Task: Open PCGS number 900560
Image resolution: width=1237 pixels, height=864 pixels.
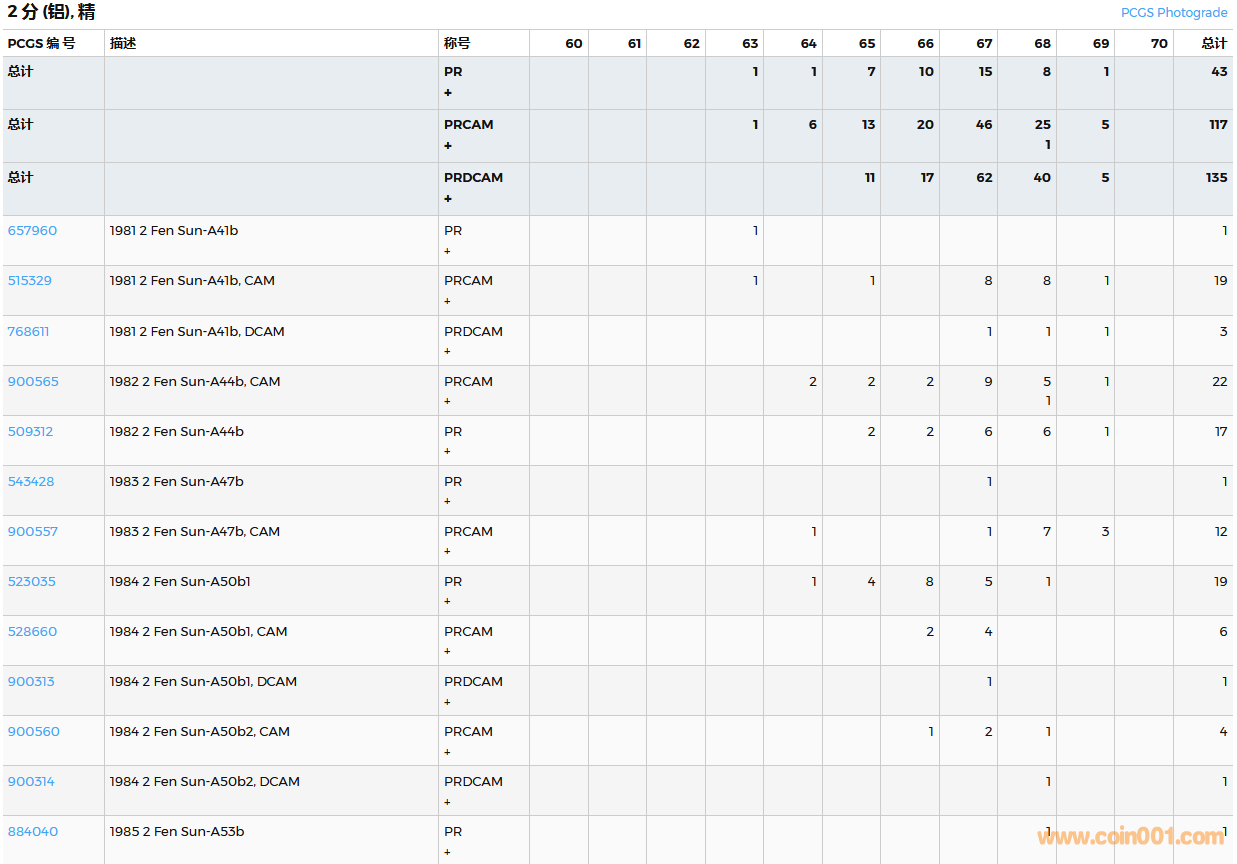Action: click(33, 731)
